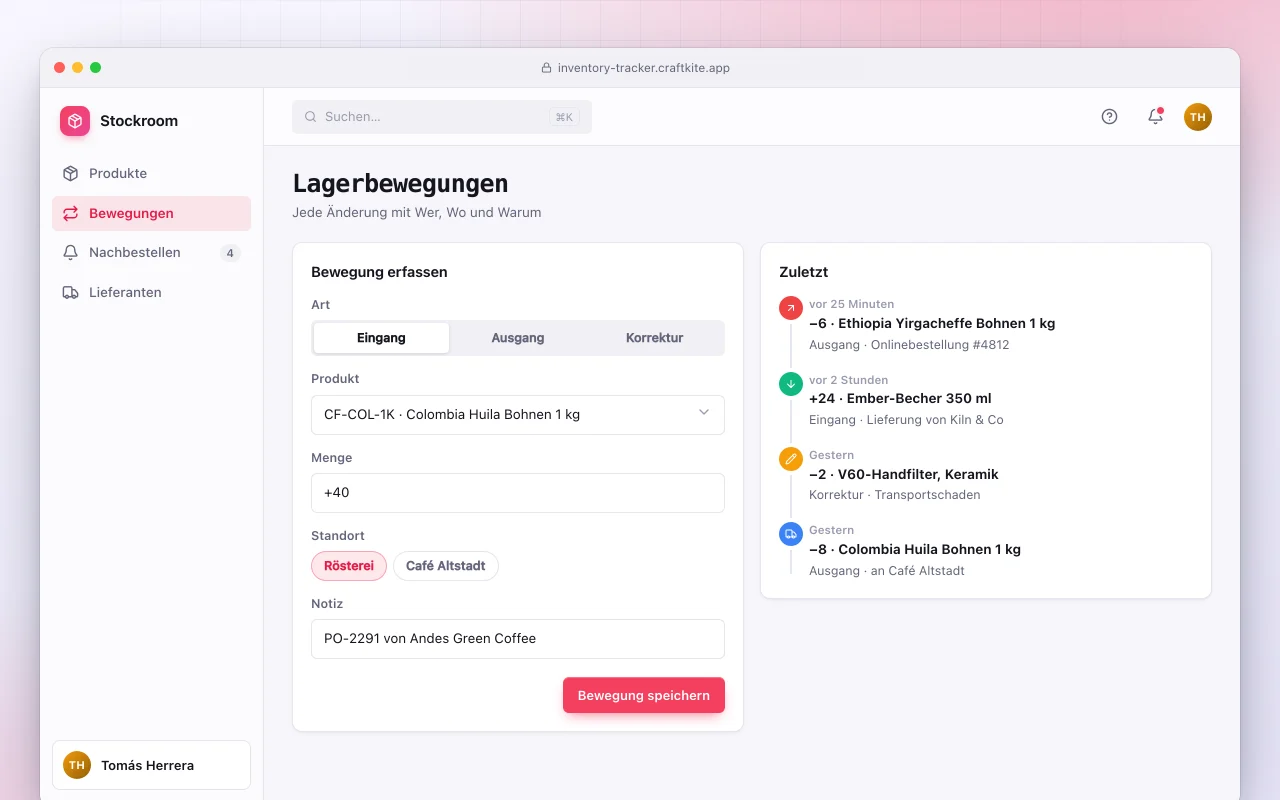Viewport: 1280px width, 800px height.
Task: Click into the Notiz field
Action: [518, 639]
